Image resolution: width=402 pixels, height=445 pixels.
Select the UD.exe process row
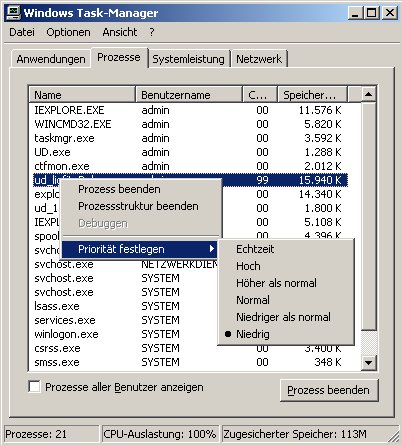[x=191, y=152]
